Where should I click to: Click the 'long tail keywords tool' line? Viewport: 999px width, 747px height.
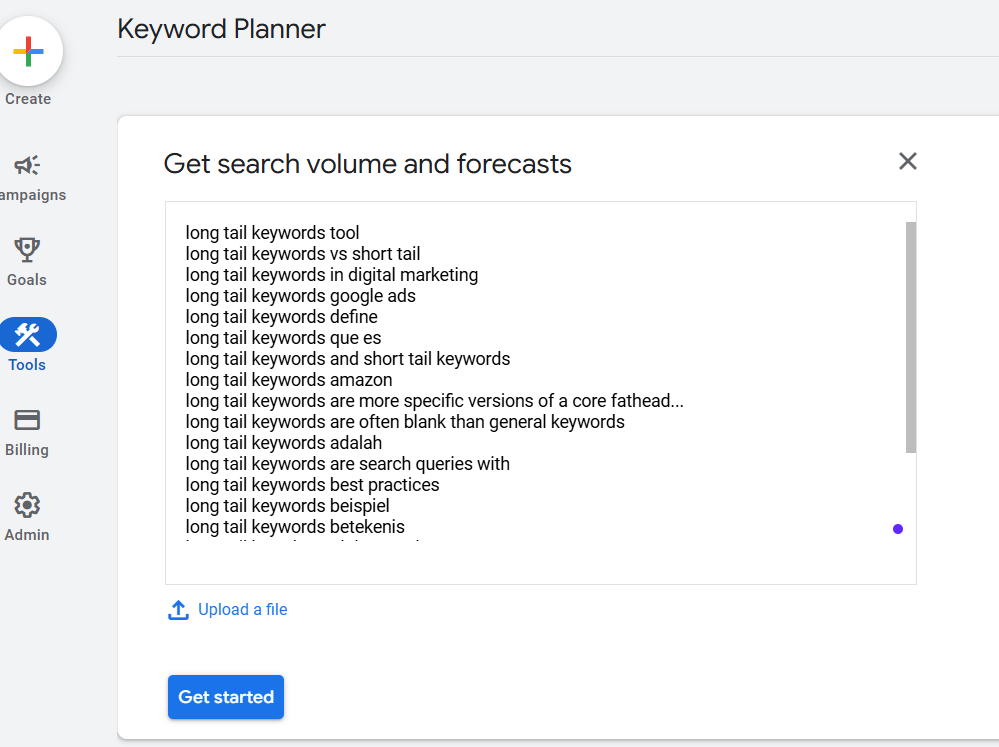pyautogui.click(x=272, y=233)
